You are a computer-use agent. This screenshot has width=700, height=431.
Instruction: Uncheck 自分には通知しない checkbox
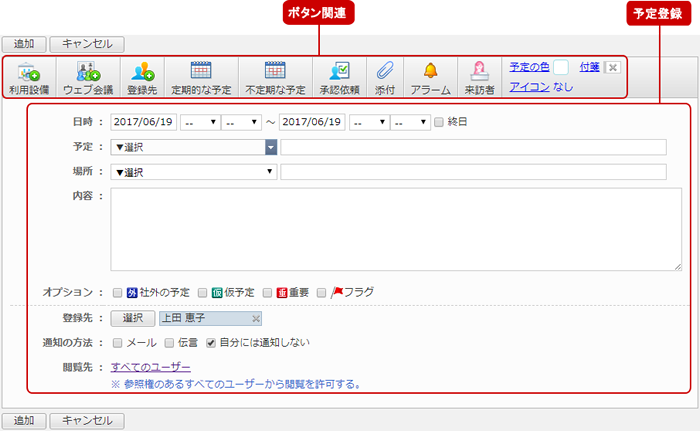pos(211,343)
